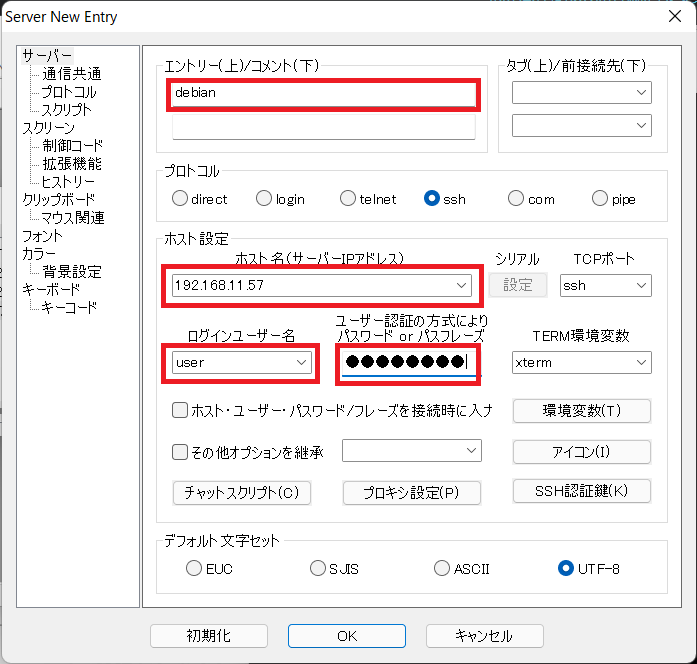Viewport: 697px width, 664px height.
Task: Confirm with the OK button
Action: pos(347,636)
